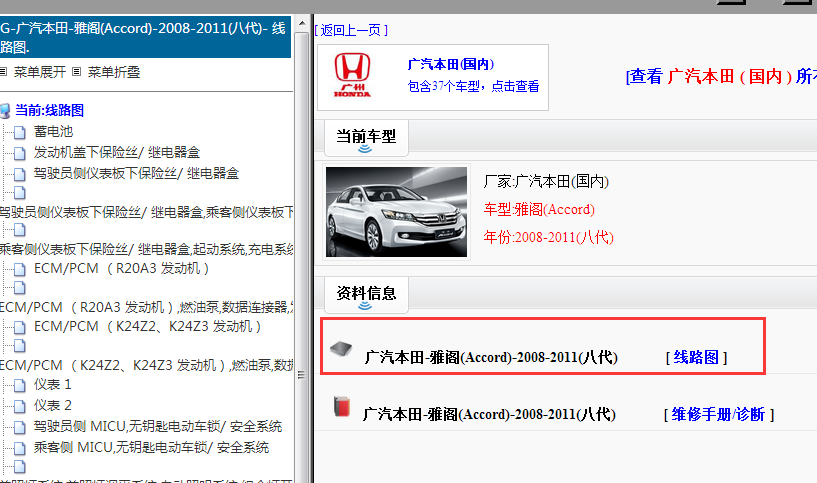Click page icon beside 驾驶员侧仪表板下保险丝/继电器盒

(20, 174)
